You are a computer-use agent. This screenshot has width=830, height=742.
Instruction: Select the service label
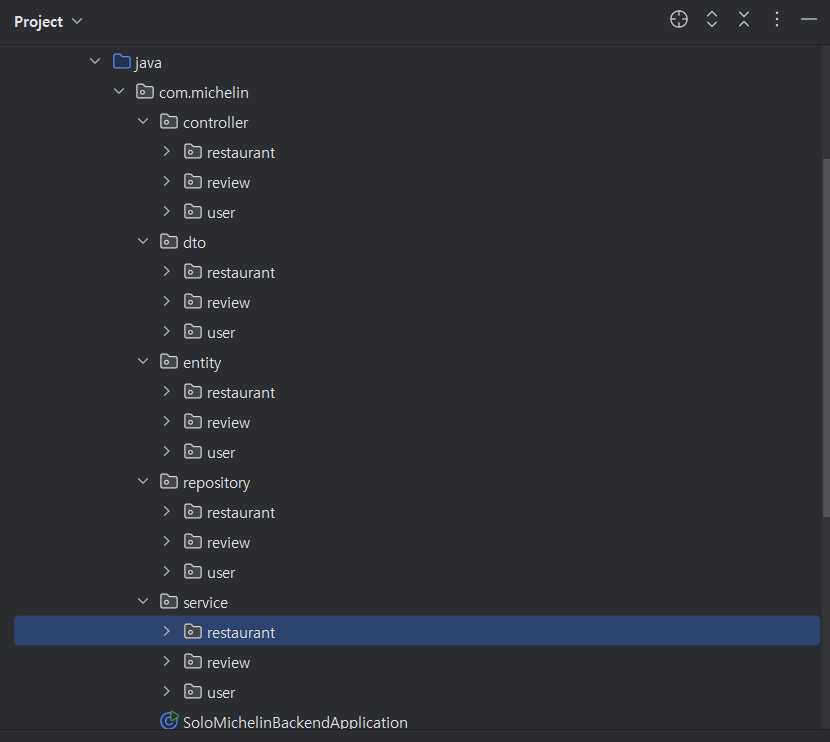(x=205, y=603)
